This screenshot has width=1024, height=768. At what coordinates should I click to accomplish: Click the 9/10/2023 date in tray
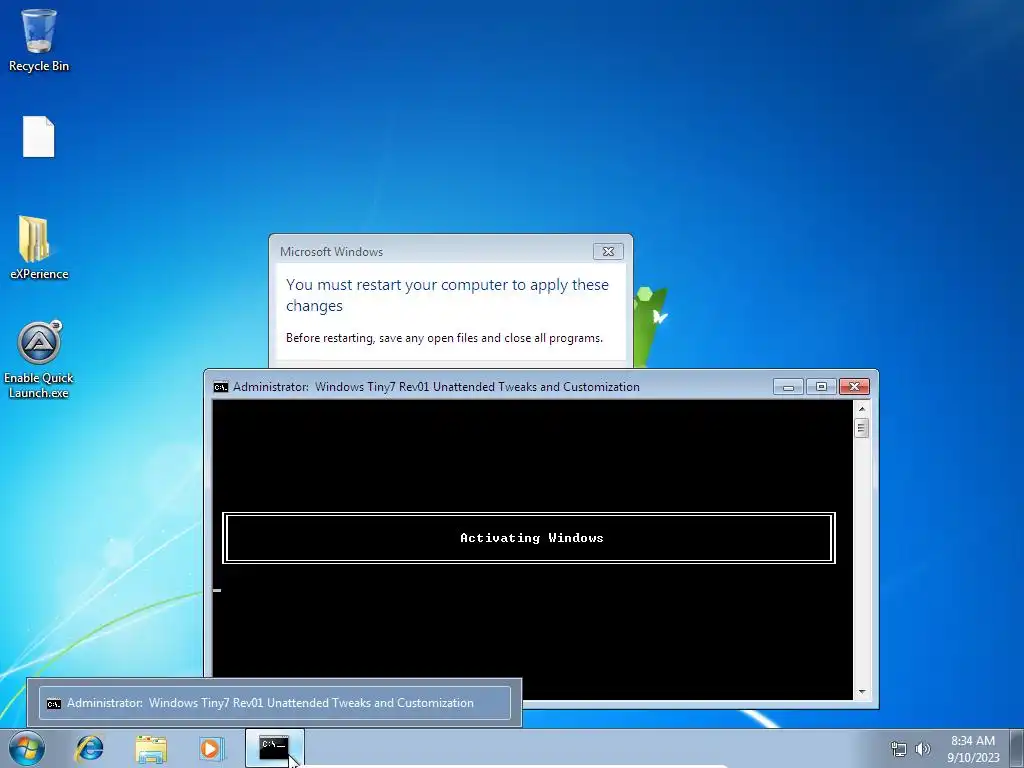tap(973, 758)
